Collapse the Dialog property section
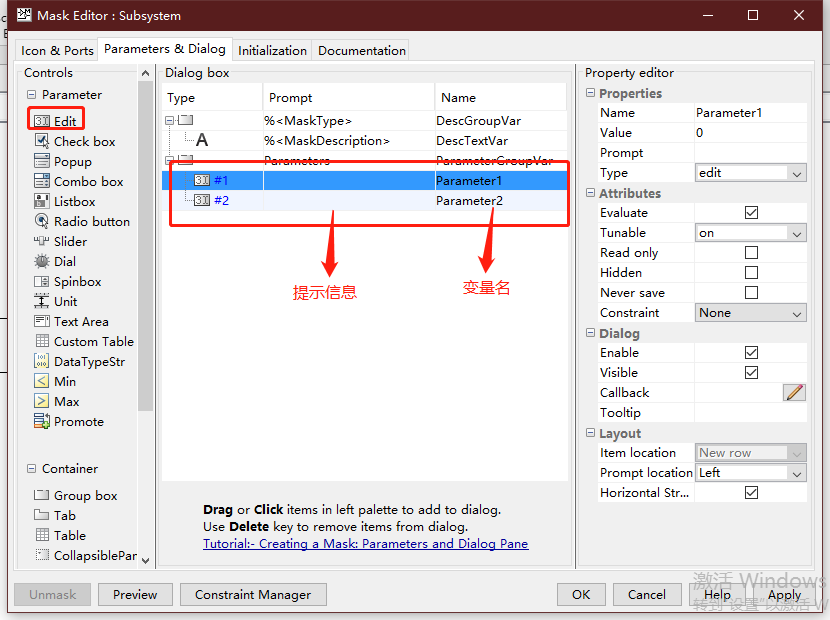 (590, 333)
